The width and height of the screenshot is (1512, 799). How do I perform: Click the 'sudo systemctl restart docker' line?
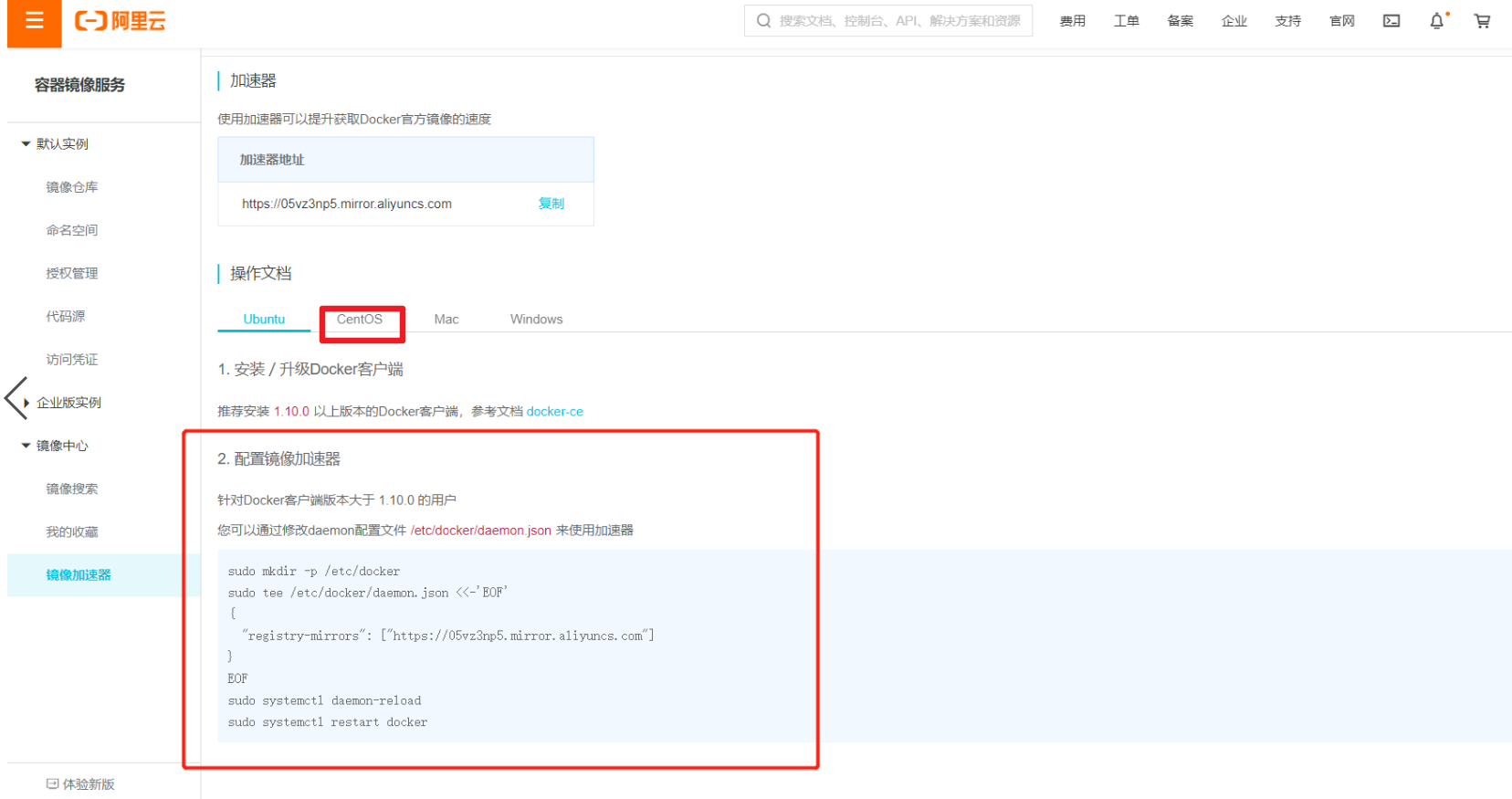328,722
